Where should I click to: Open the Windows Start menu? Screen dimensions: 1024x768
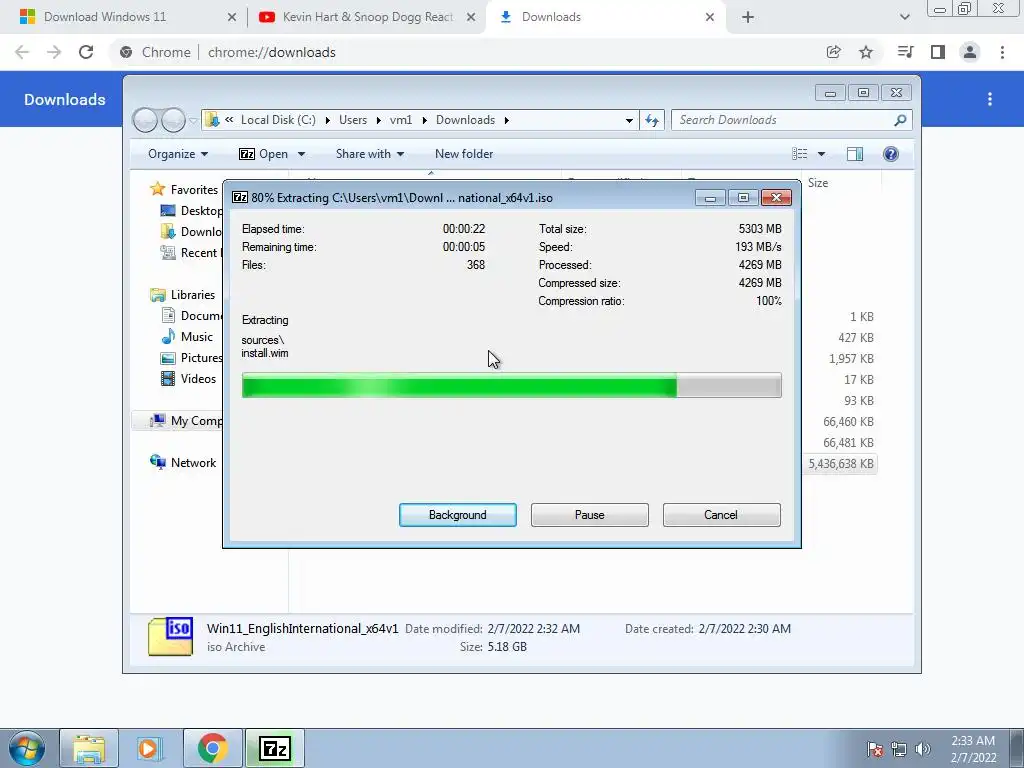(x=26, y=748)
